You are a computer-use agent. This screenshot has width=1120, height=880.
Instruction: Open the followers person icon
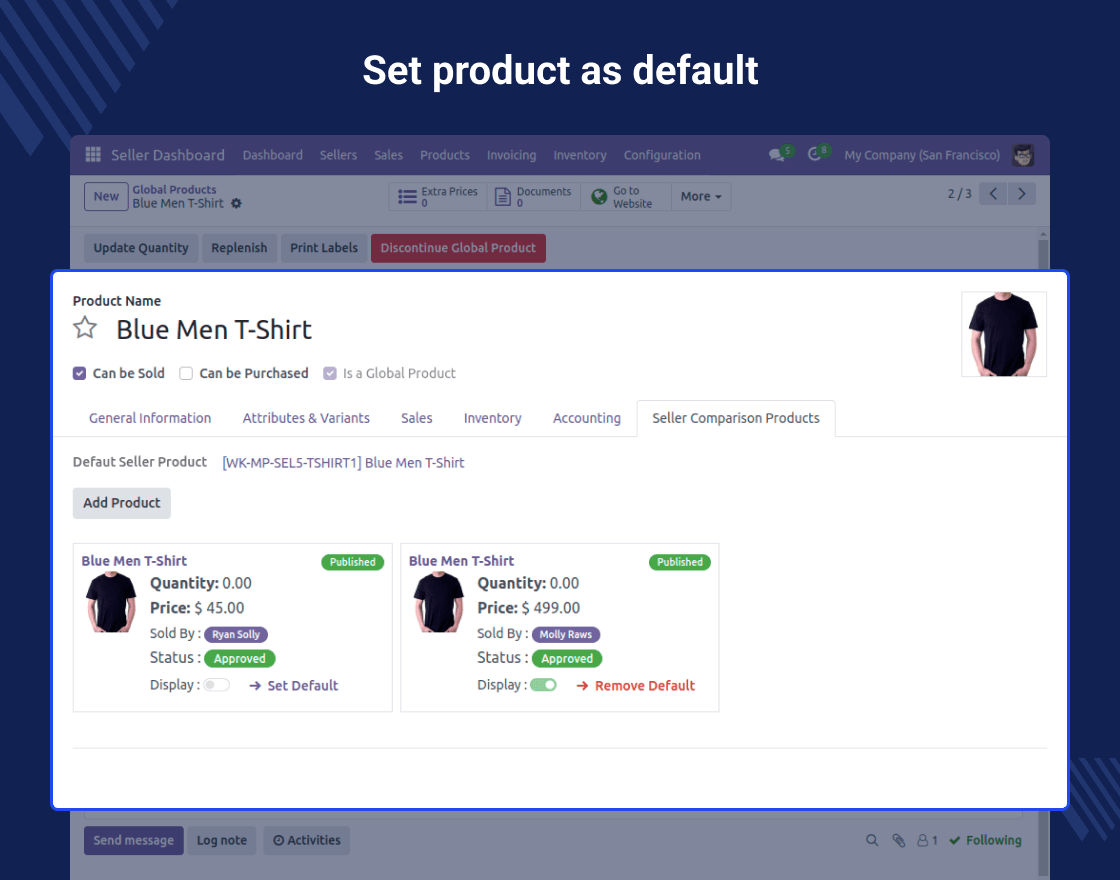click(x=926, y=841)
